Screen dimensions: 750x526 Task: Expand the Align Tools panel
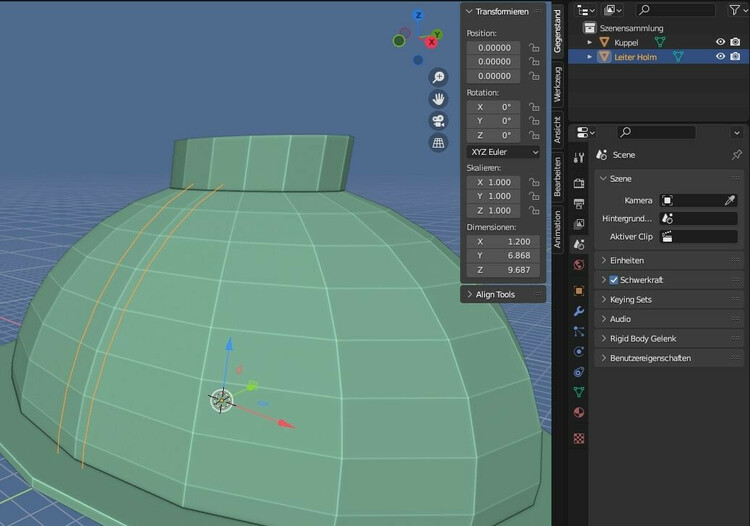(470, 294)
